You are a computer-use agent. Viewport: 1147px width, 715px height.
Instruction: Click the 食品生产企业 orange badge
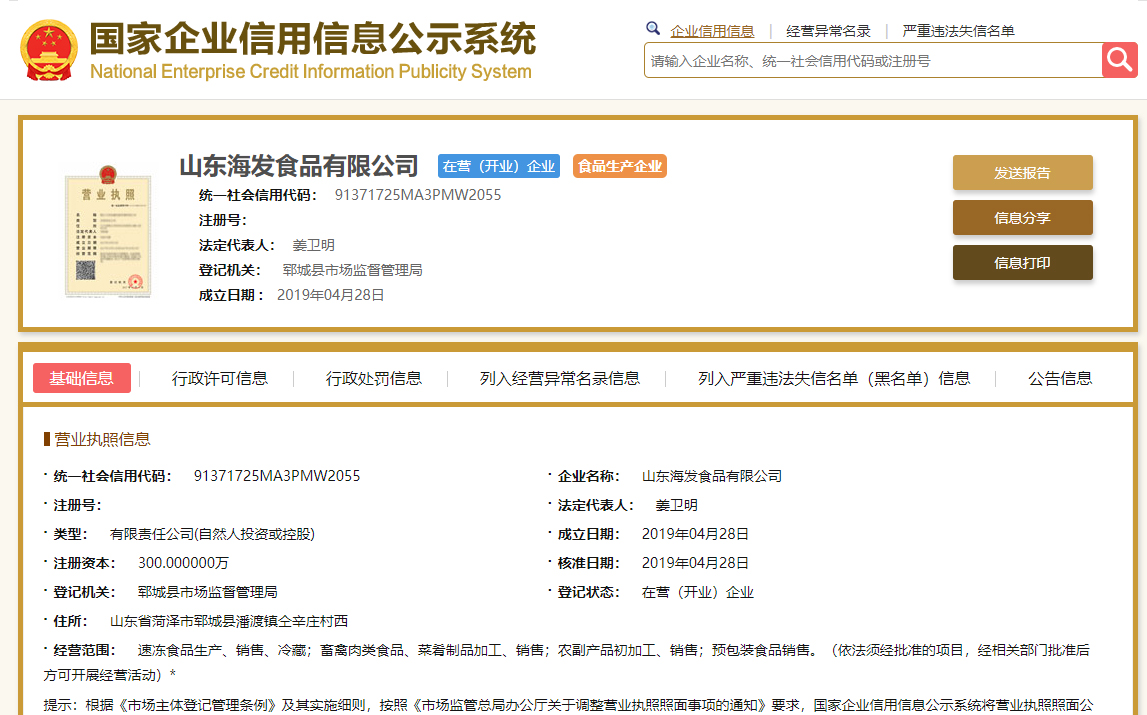pos(620,166)
